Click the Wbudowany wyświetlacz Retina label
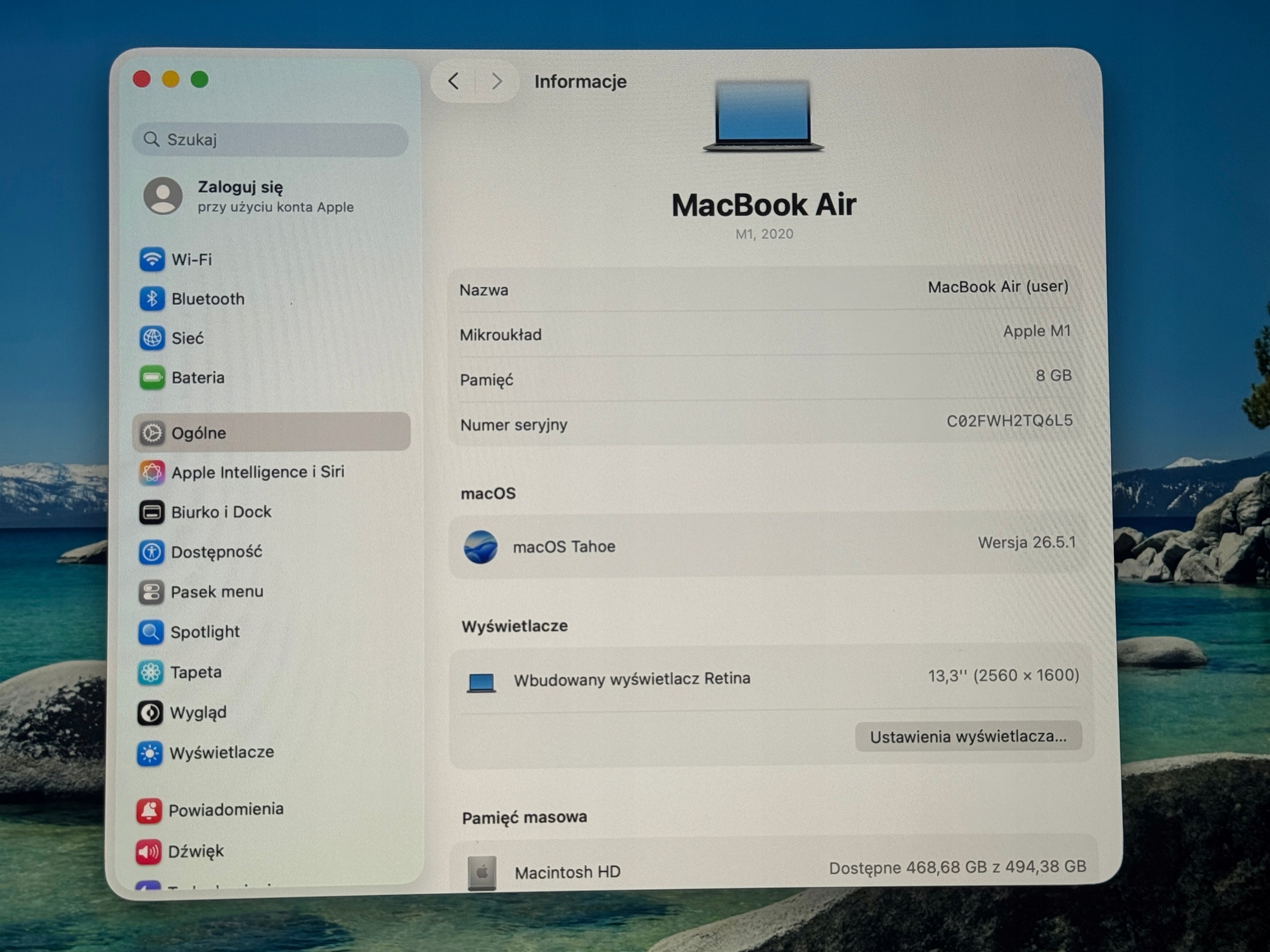The image size is (1270, 952). click(632, 679)
